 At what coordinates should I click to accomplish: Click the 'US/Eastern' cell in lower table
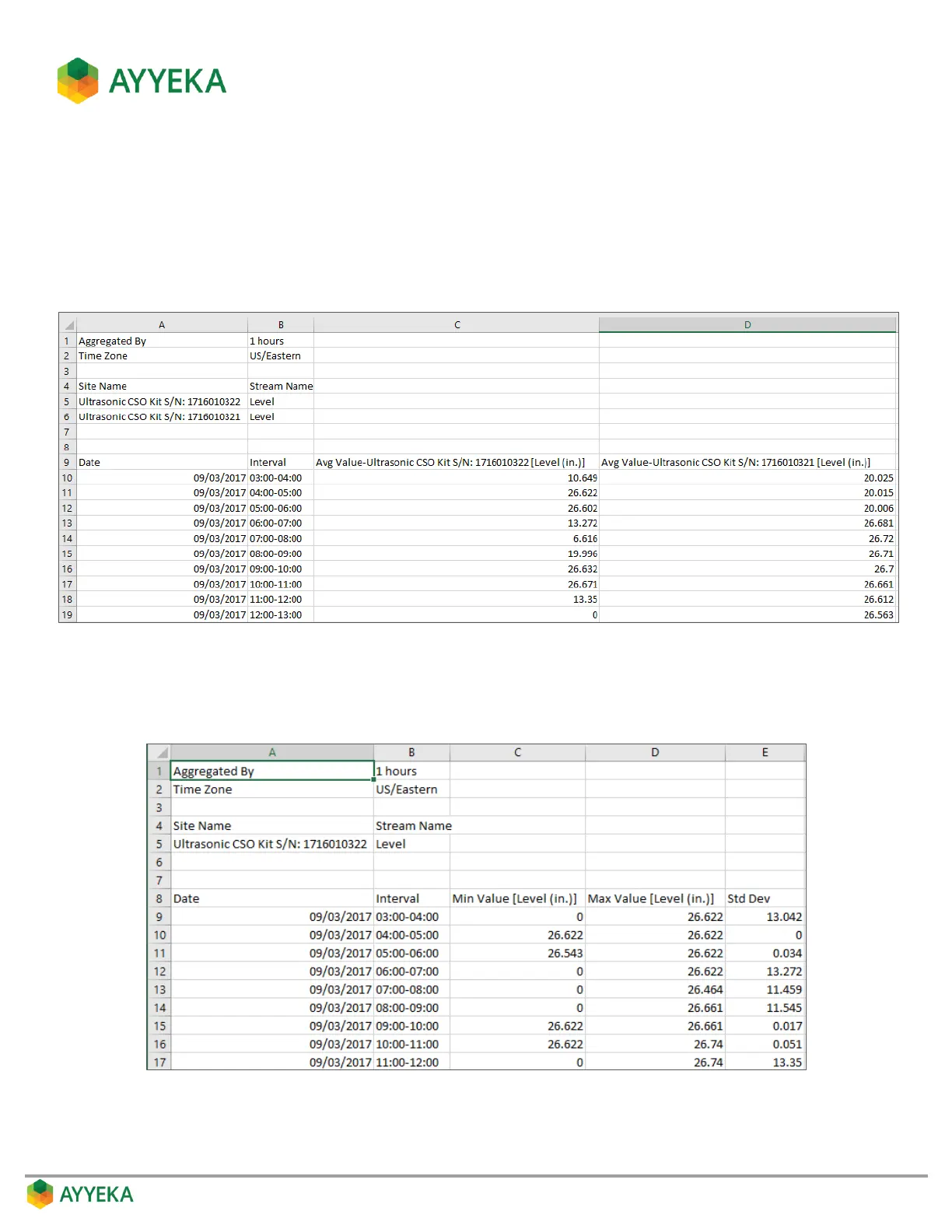[x=411, y=789]
